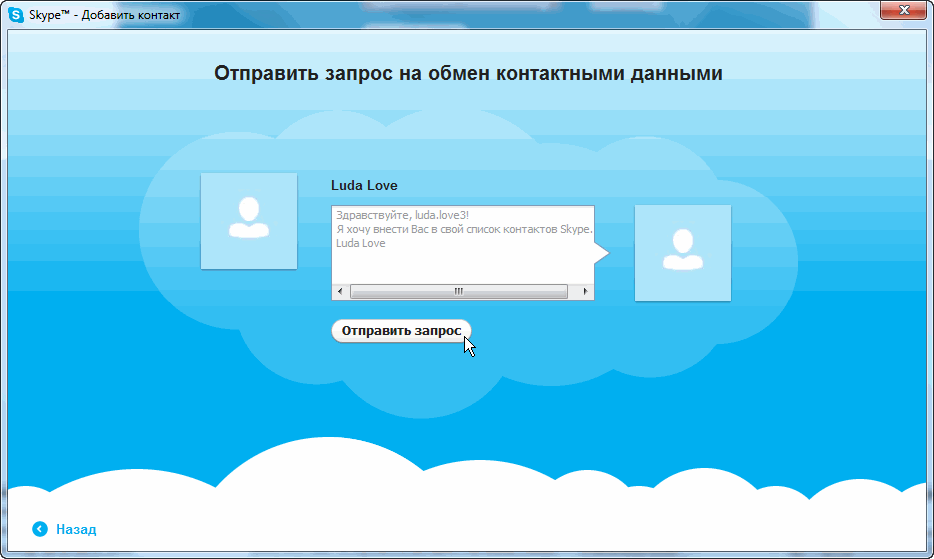934x559 pixels.
Task: Click the avatar placeholder right of the message box
Action: [683, 253]
